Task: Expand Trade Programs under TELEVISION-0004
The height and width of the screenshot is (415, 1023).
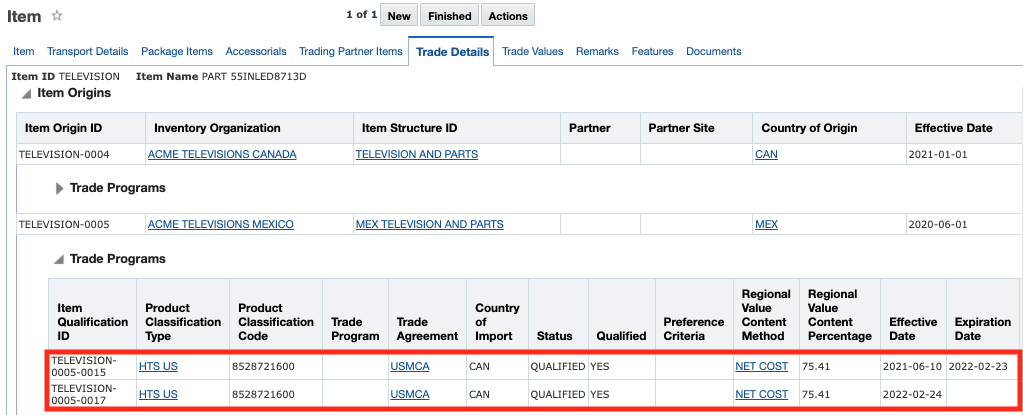Action: (x=60, y=188)
